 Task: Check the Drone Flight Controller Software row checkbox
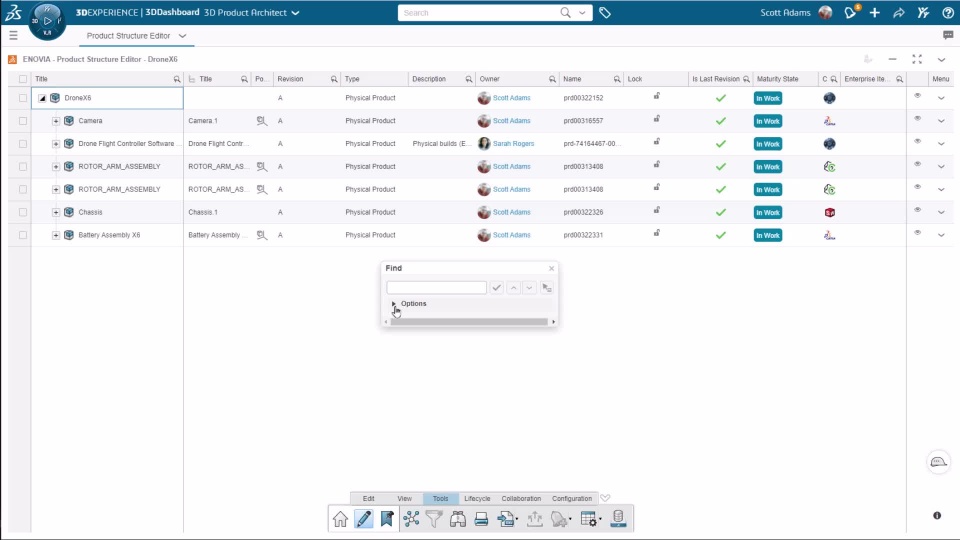[23, 144]
